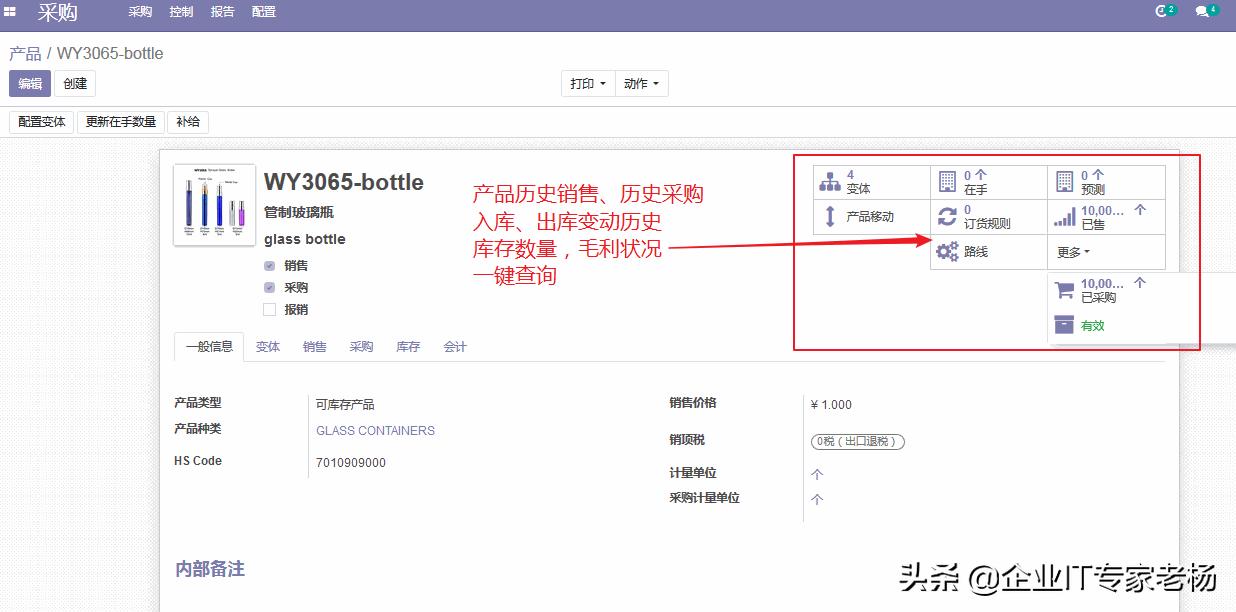
Task: Open the apps grid menu in the top bar
Action: pos(10,11)
